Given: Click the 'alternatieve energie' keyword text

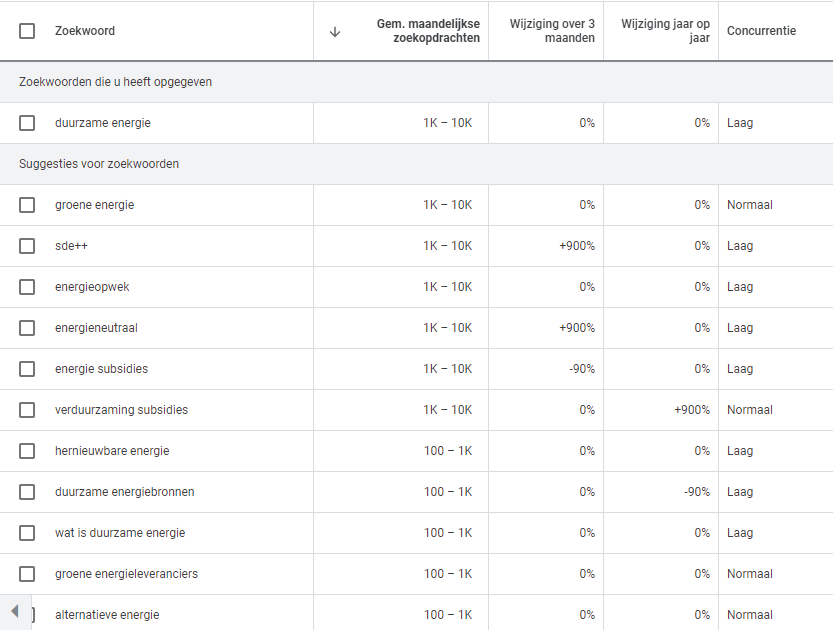Looking at the screenshot, I should [107, 615].
